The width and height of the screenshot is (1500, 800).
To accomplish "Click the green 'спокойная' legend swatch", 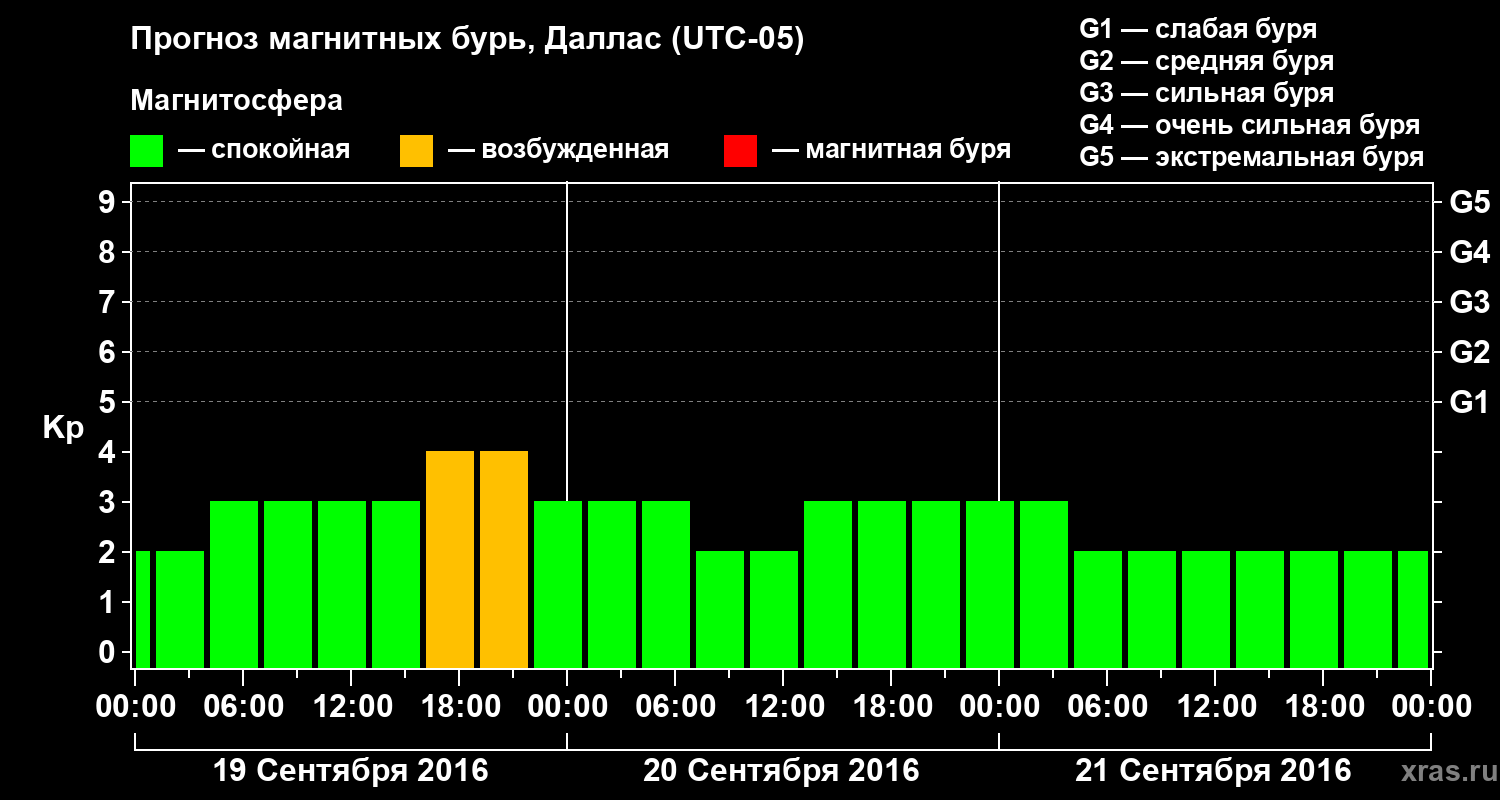I will 147,151.
